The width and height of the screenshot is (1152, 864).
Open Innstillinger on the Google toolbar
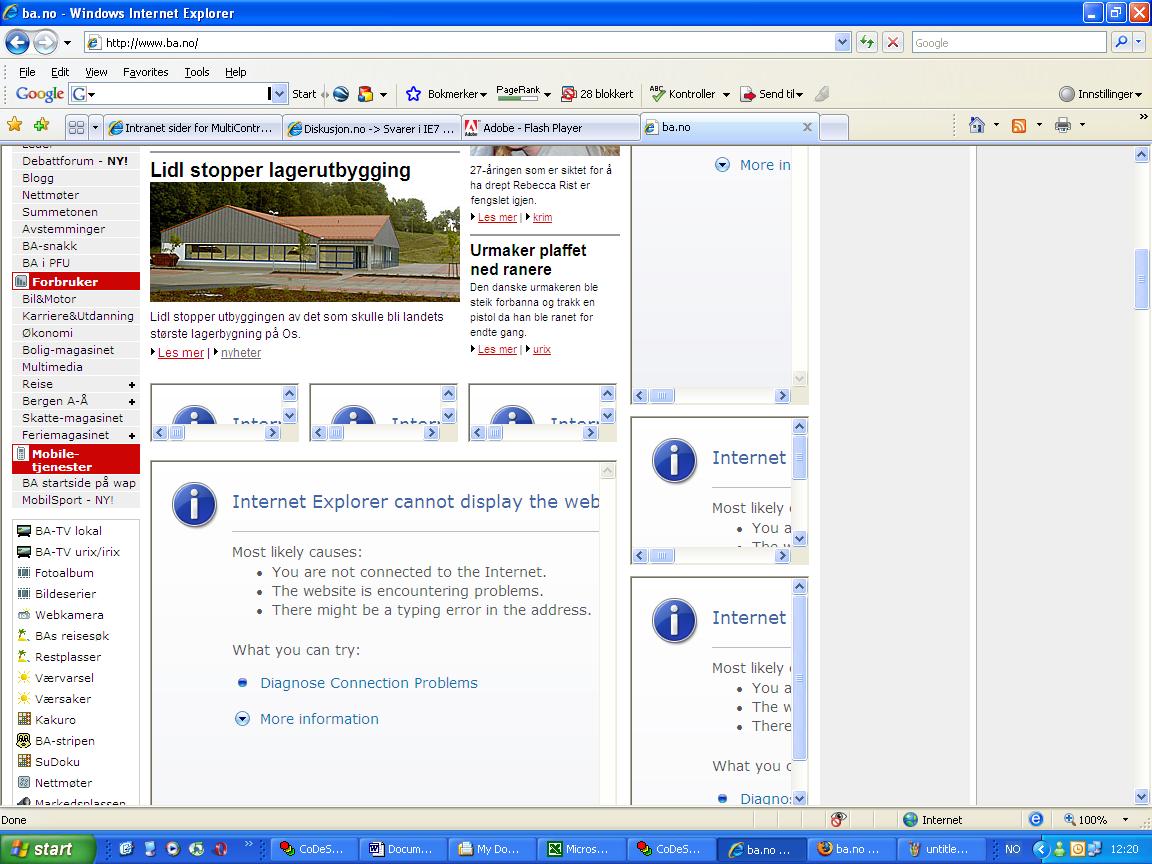pos(1100,94)
